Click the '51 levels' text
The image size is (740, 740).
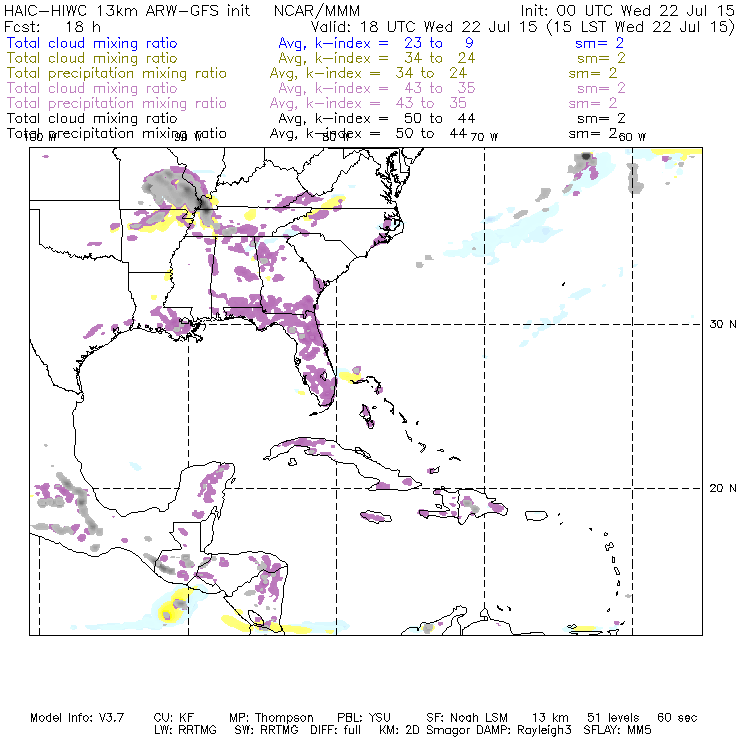tap(613, 718)
